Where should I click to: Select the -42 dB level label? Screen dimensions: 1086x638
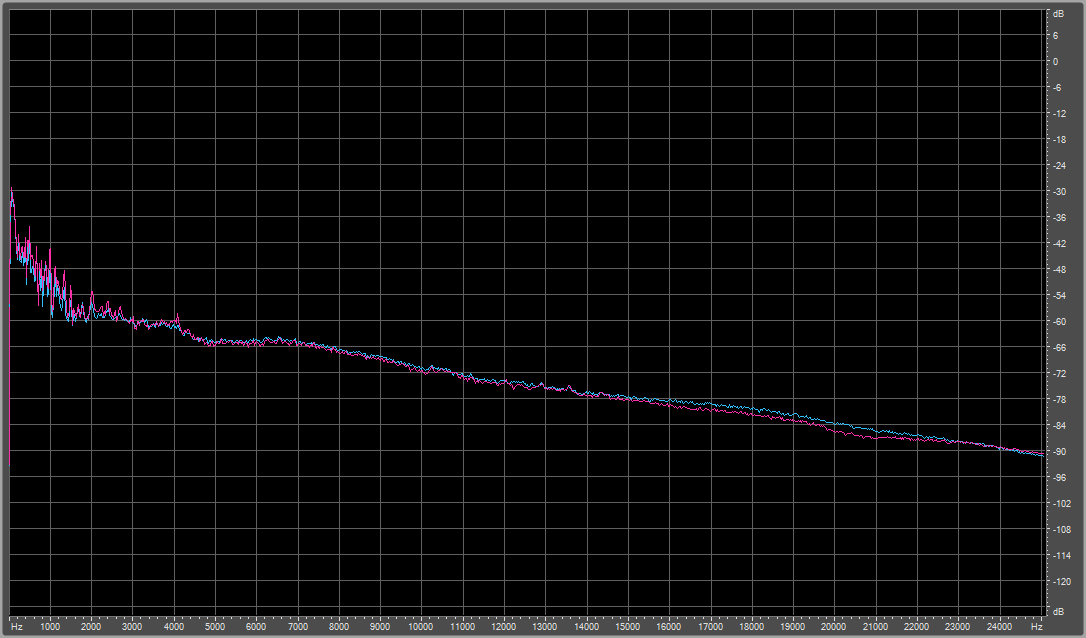1059,243
